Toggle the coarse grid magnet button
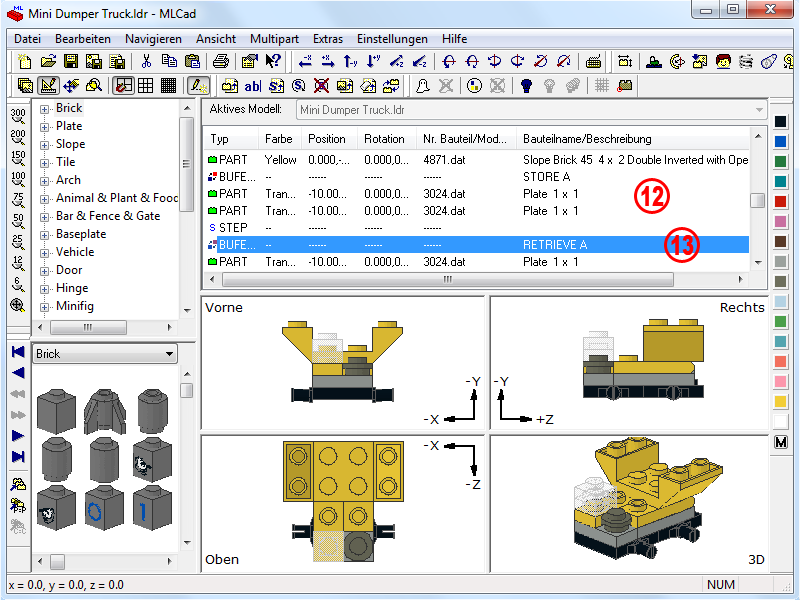This screenshot has width=800, height=600. (x=123, y=86)
